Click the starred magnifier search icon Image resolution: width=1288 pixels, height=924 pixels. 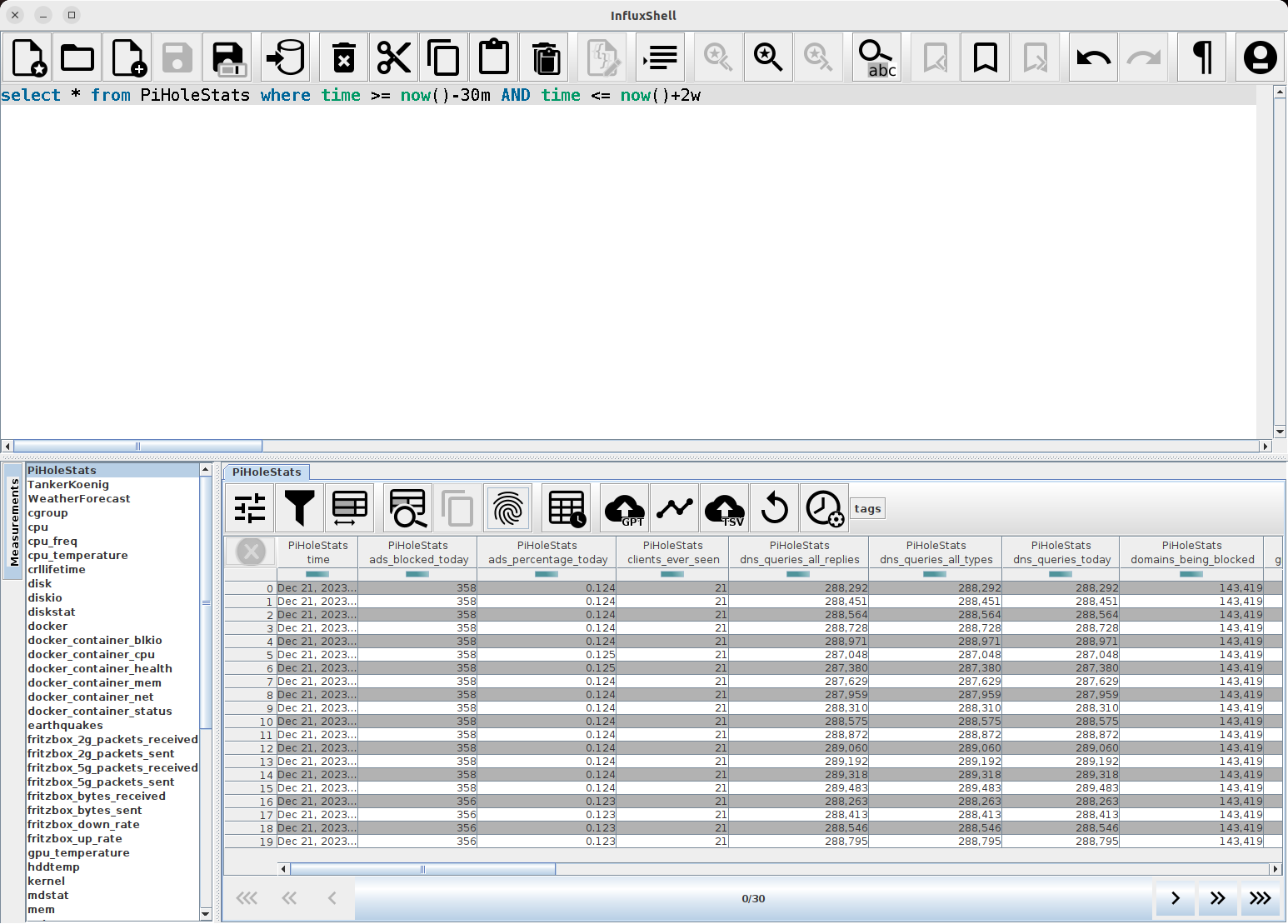click(768, 57)
